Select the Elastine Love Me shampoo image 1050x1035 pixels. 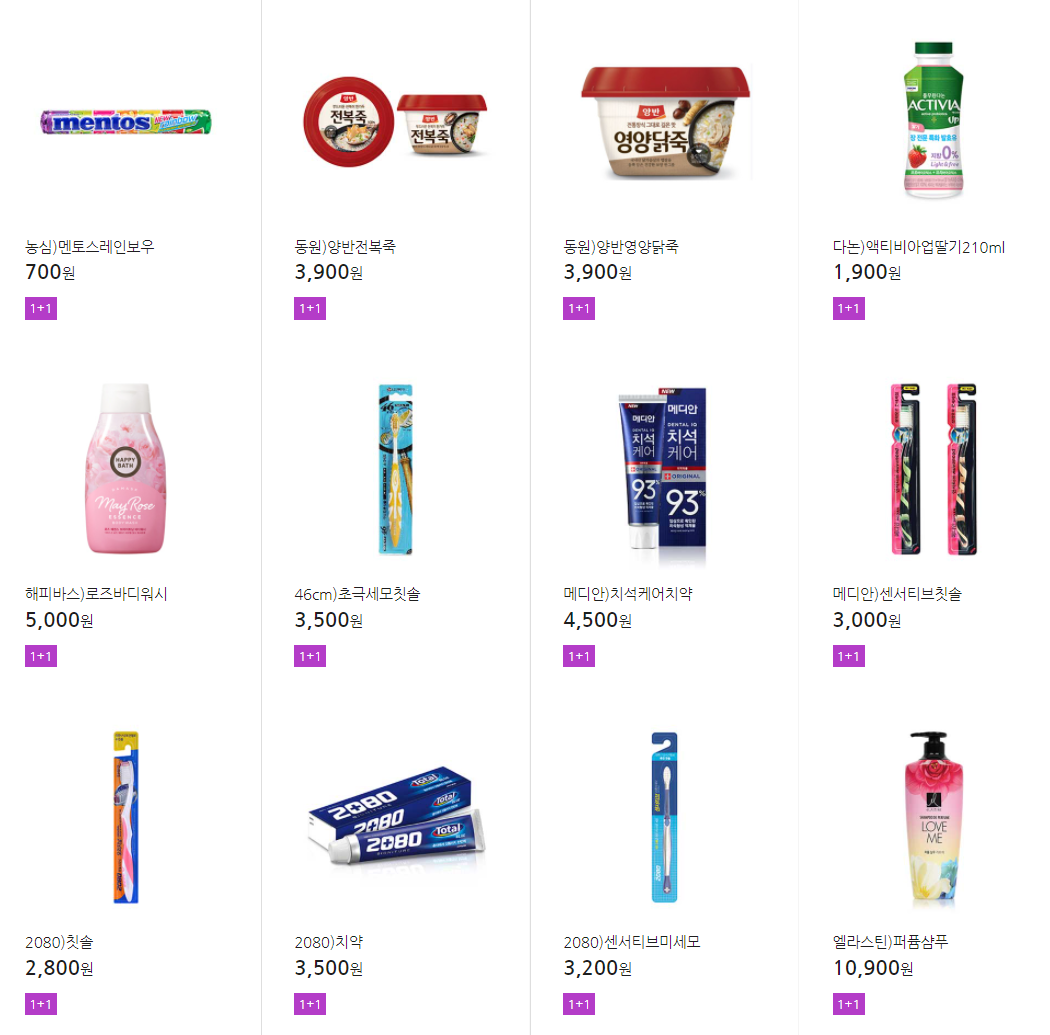click(x=933, y=818)
